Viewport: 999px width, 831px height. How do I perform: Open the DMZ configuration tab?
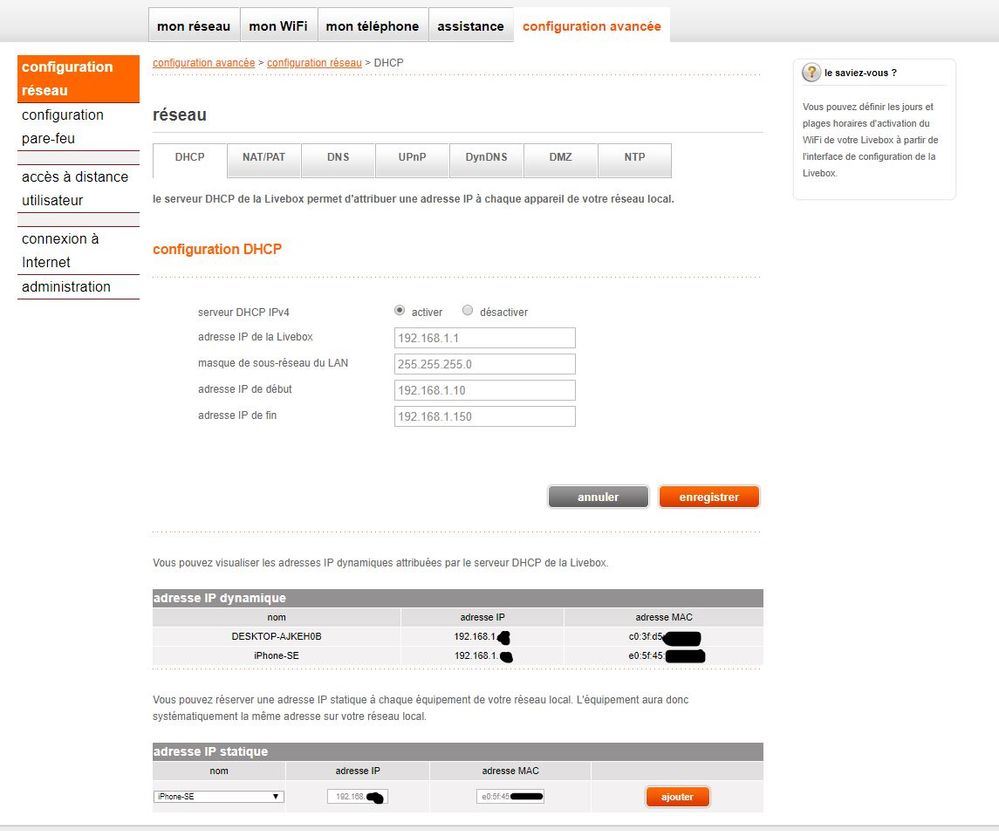tap(560, 160)
